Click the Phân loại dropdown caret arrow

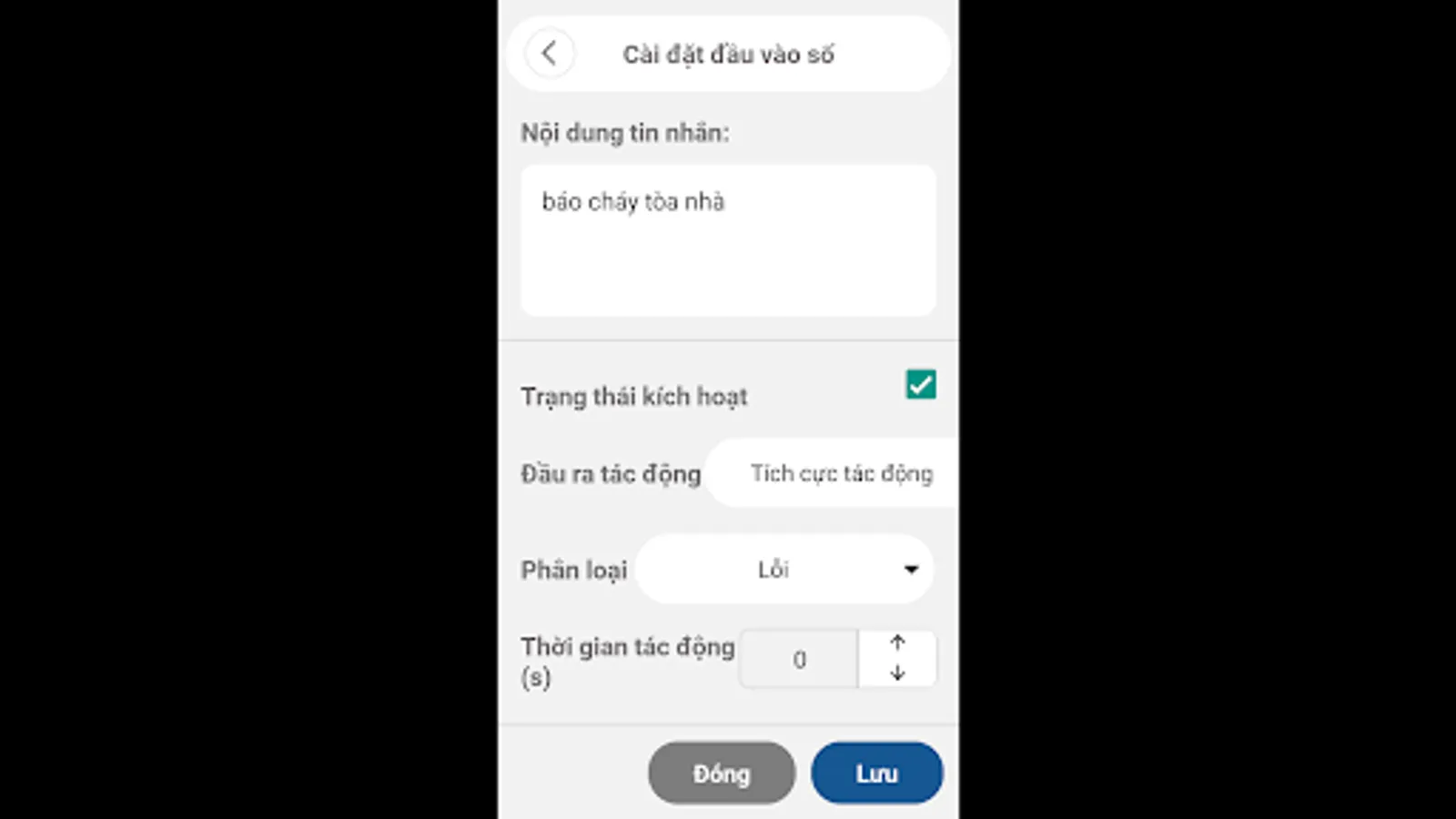click(x=911, y=570)
